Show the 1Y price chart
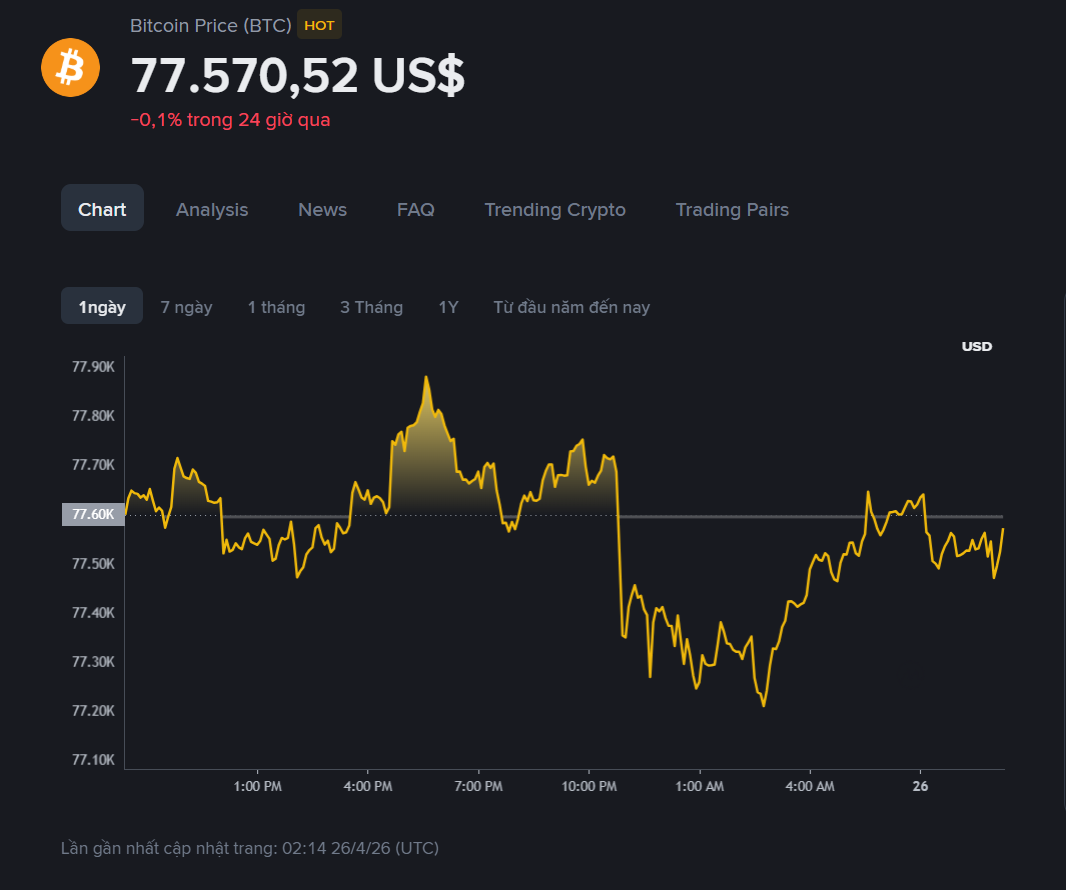This screenshot has width=1066, height=890. point(448,307)
